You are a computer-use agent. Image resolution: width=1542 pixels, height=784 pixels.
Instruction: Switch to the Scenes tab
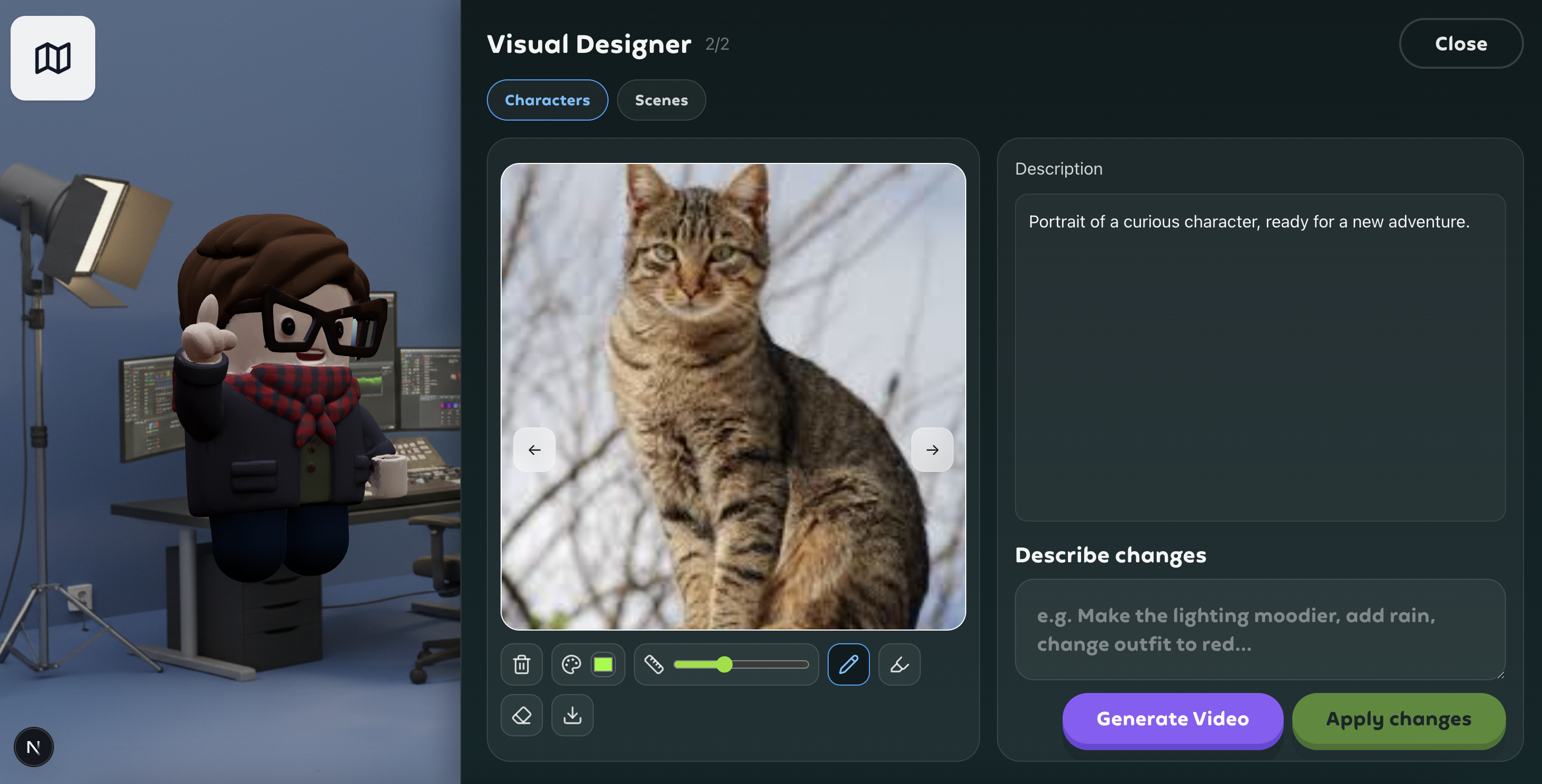click(661, 100)
